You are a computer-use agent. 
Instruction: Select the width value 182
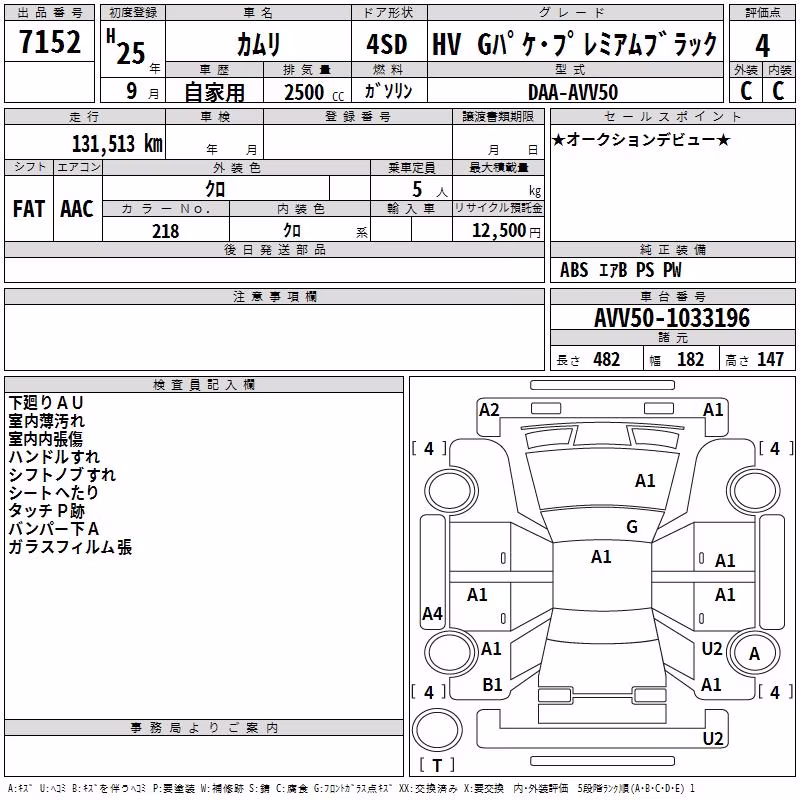pos(690,360)
